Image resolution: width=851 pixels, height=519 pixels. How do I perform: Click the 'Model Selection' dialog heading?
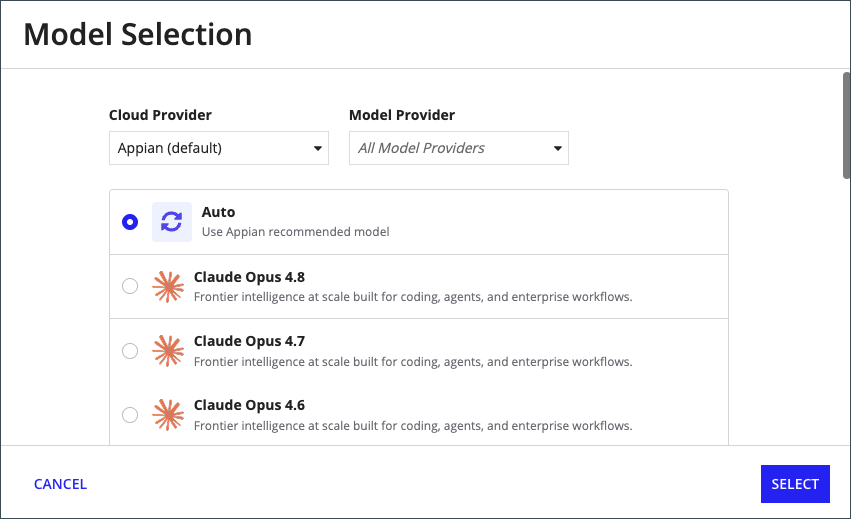coord(138,34)
